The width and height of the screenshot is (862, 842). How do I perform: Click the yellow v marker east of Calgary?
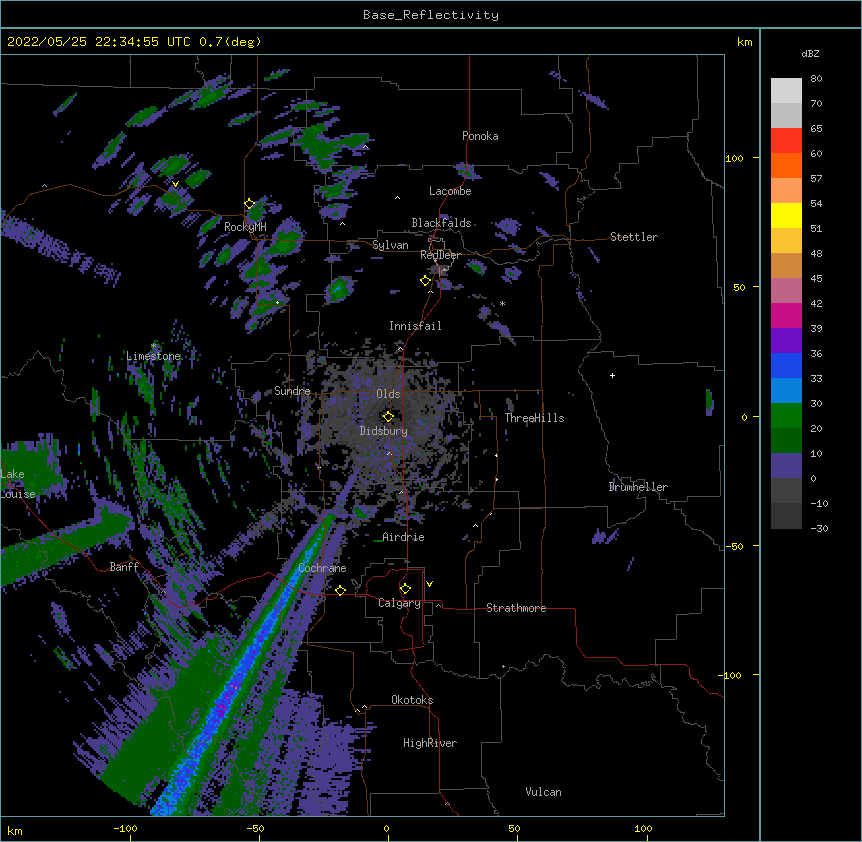tap(429, 584)
